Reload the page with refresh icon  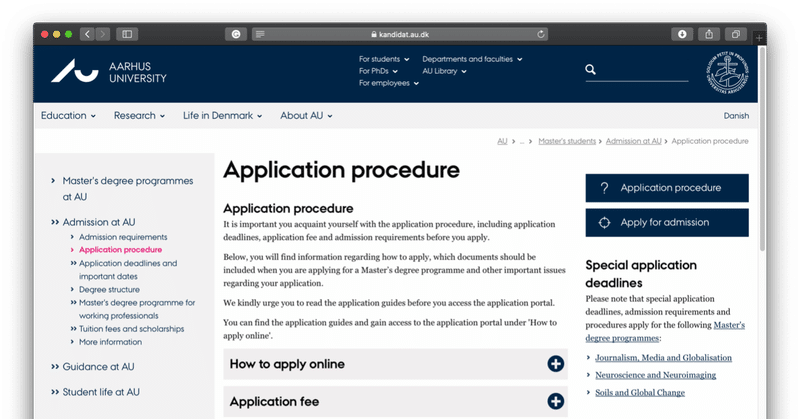(540, 34)
